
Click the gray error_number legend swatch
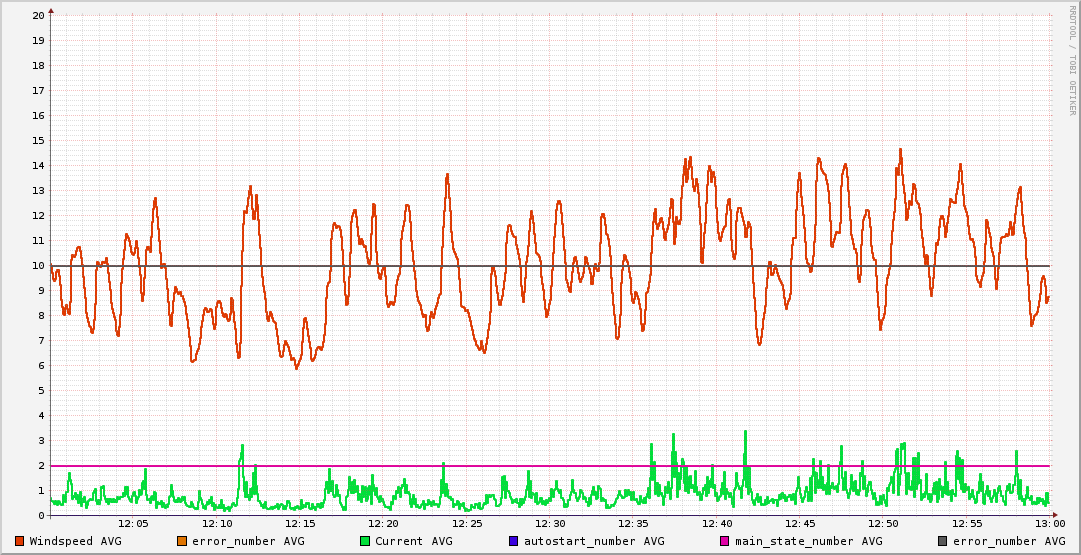click(x=943, y=541)
